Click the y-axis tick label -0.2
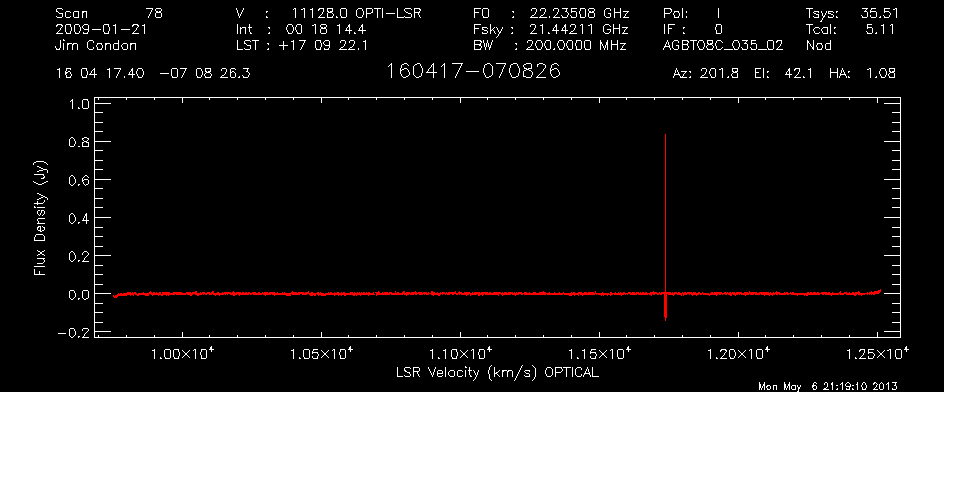The image size is (962, 490). click(x=72, y=332)
